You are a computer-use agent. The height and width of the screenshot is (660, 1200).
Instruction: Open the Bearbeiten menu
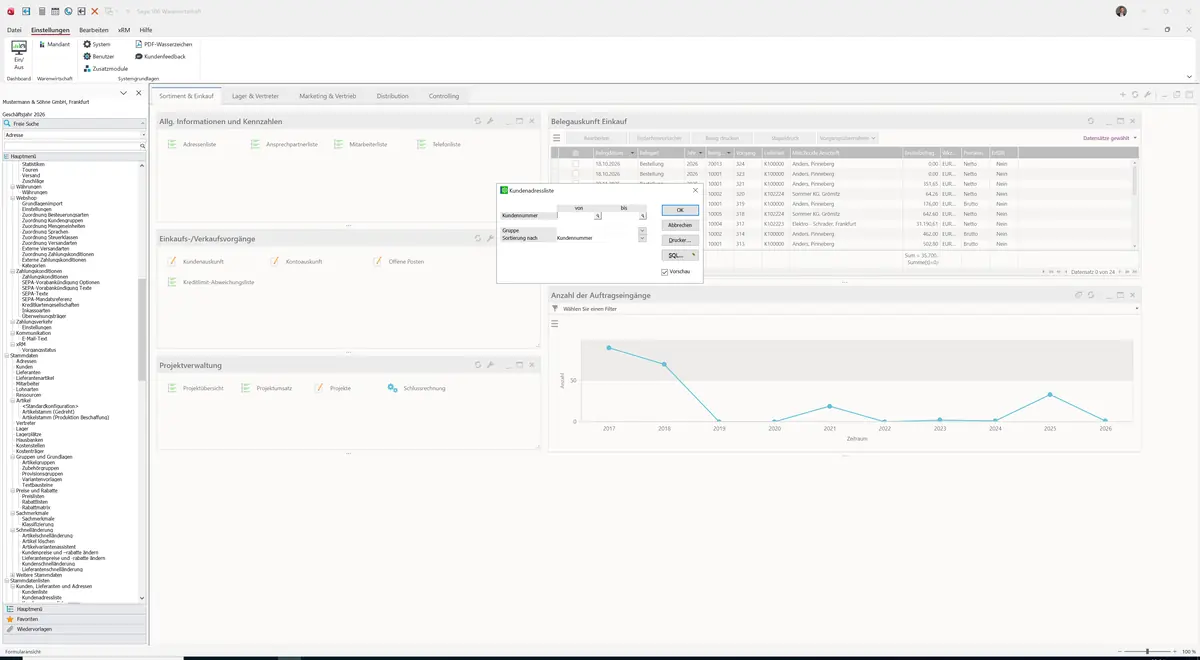(x=94, y=30)
